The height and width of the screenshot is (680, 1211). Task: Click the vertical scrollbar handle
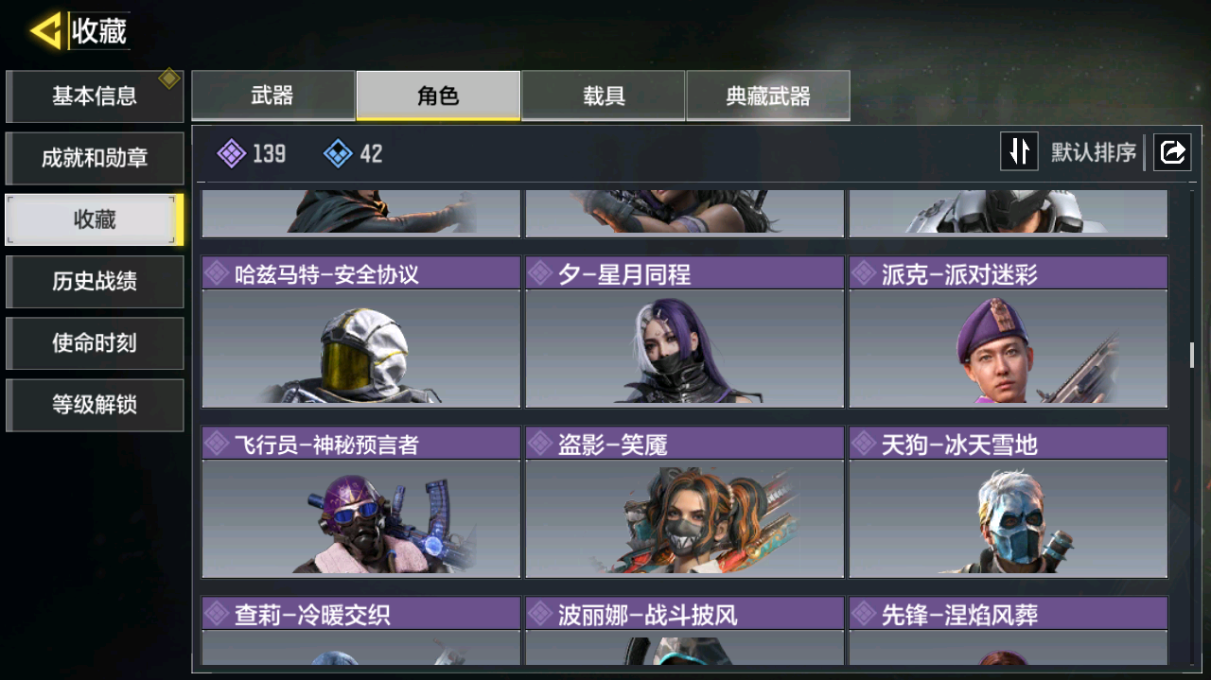click(1191, 356)
